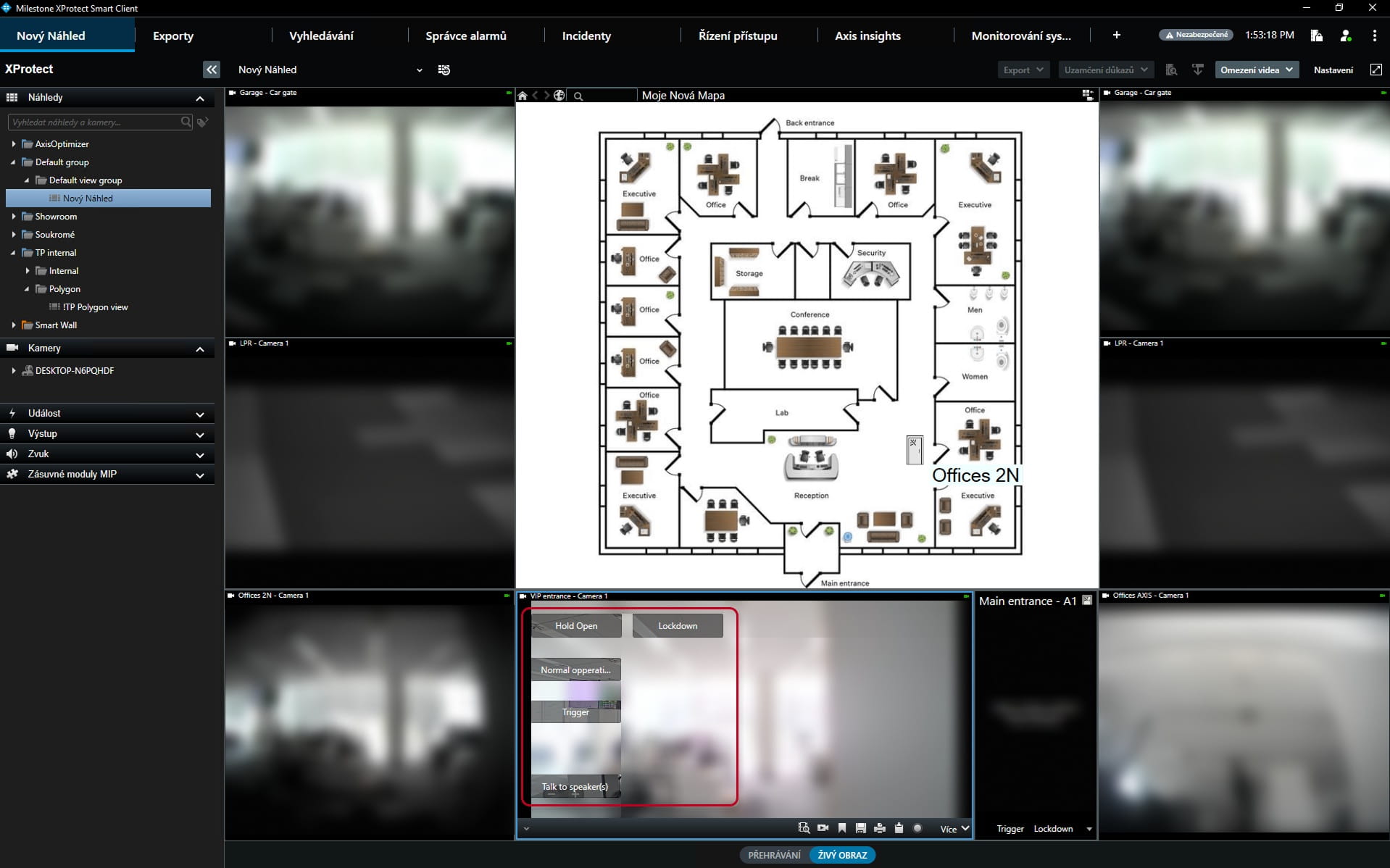Select the !TP Polygon view tree item
Image resolution: width=1390 pixels, height=868 pixels.
(95, 307)
